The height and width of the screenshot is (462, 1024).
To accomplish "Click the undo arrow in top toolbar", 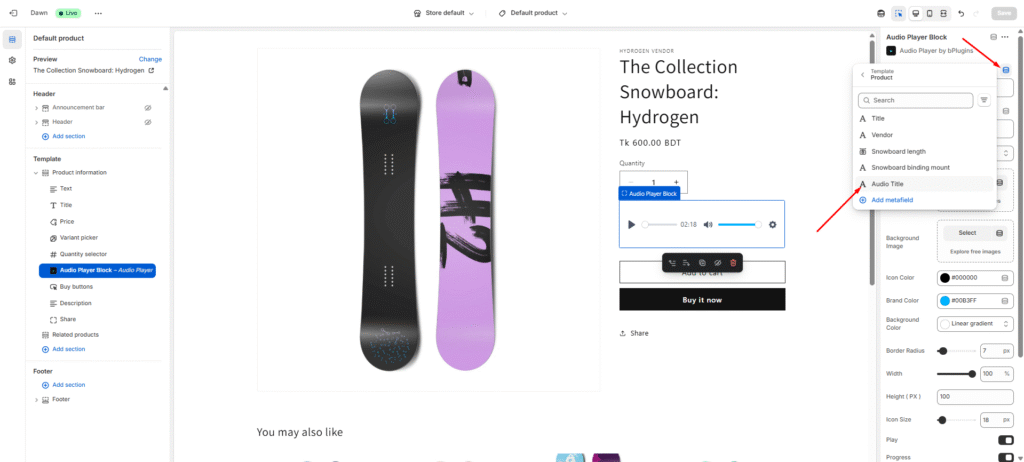I will [961, 13].
